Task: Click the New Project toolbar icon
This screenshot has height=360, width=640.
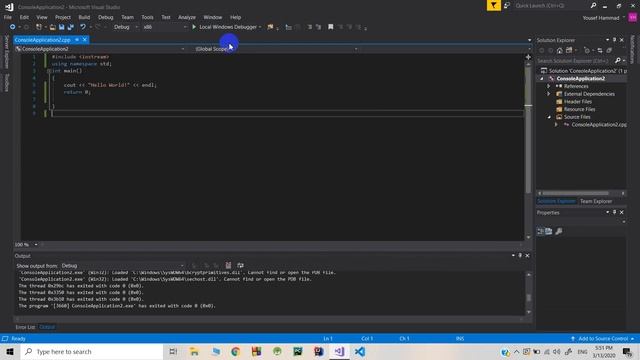Action: click(x=39, y=27)
